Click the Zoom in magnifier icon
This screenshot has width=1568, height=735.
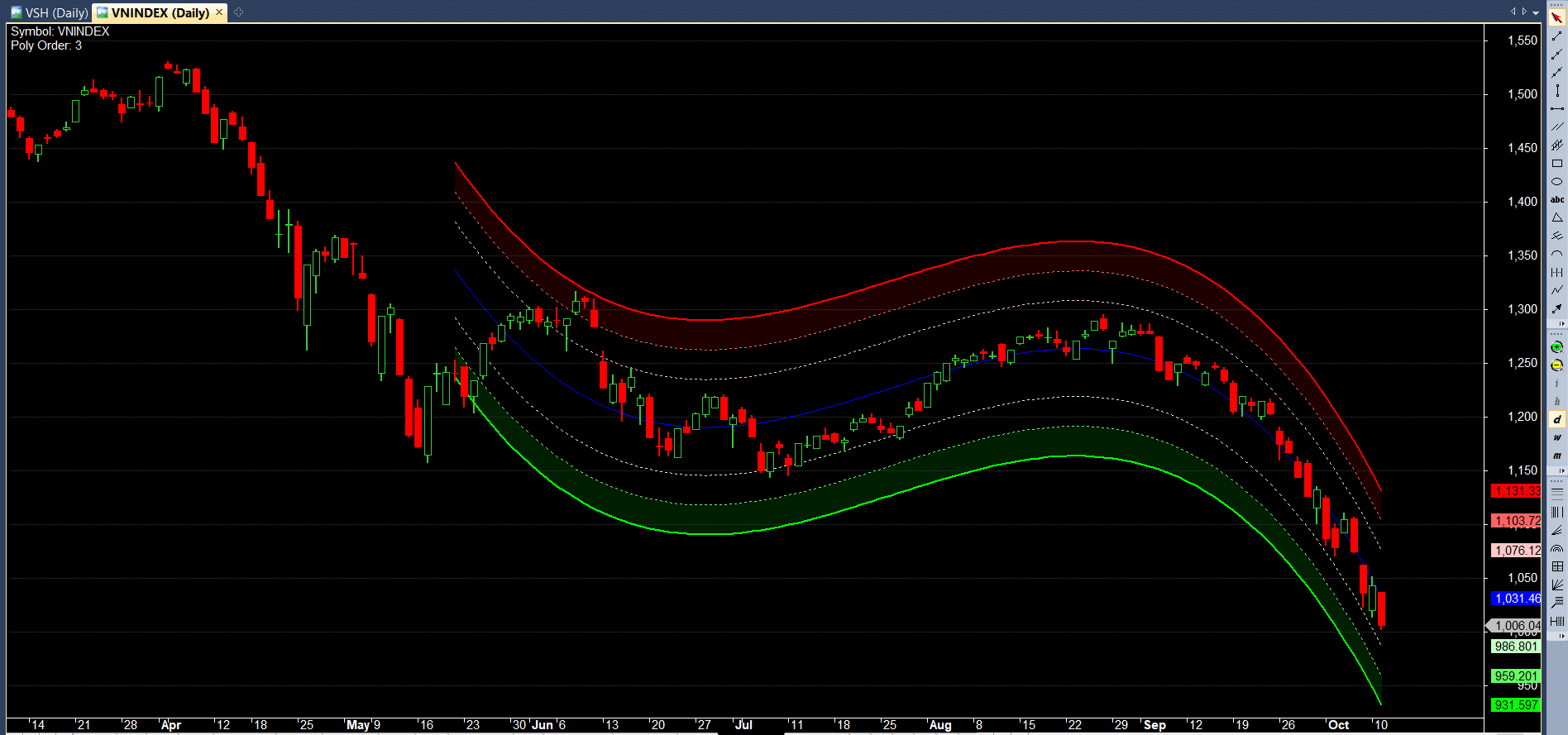(x=1556, y=347)
